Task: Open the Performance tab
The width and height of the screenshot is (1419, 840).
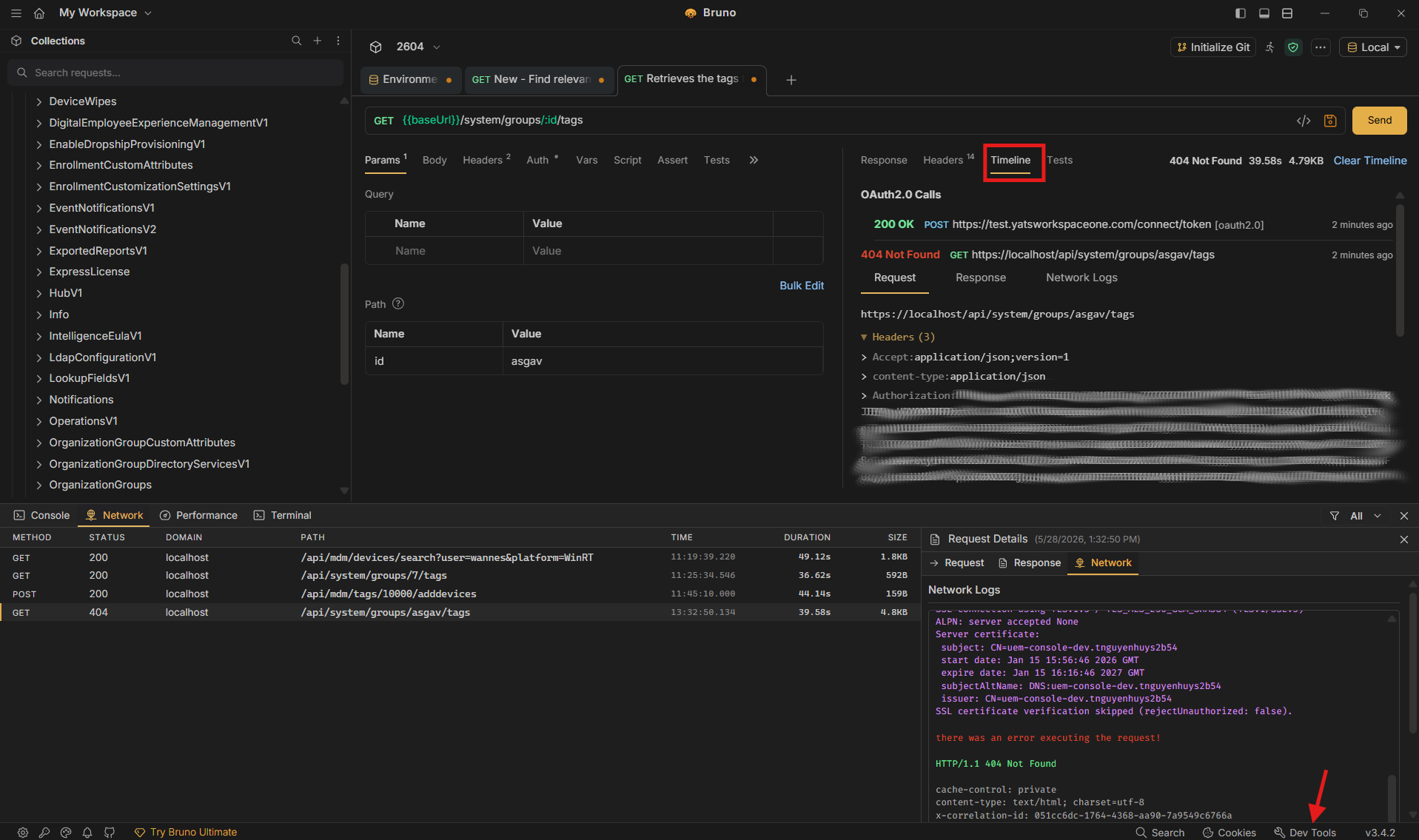Action: coord(198,516)
